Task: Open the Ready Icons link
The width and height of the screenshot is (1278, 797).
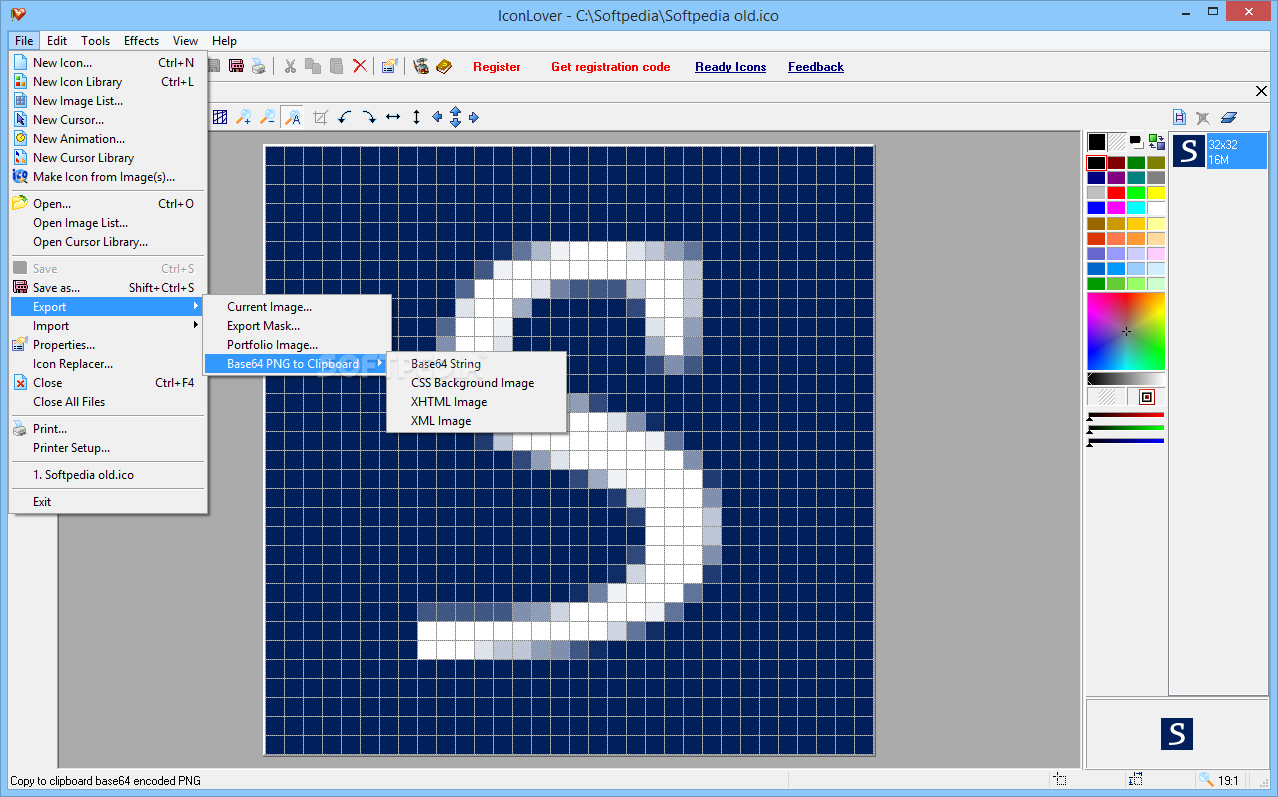Action: [x=731, y=67]
